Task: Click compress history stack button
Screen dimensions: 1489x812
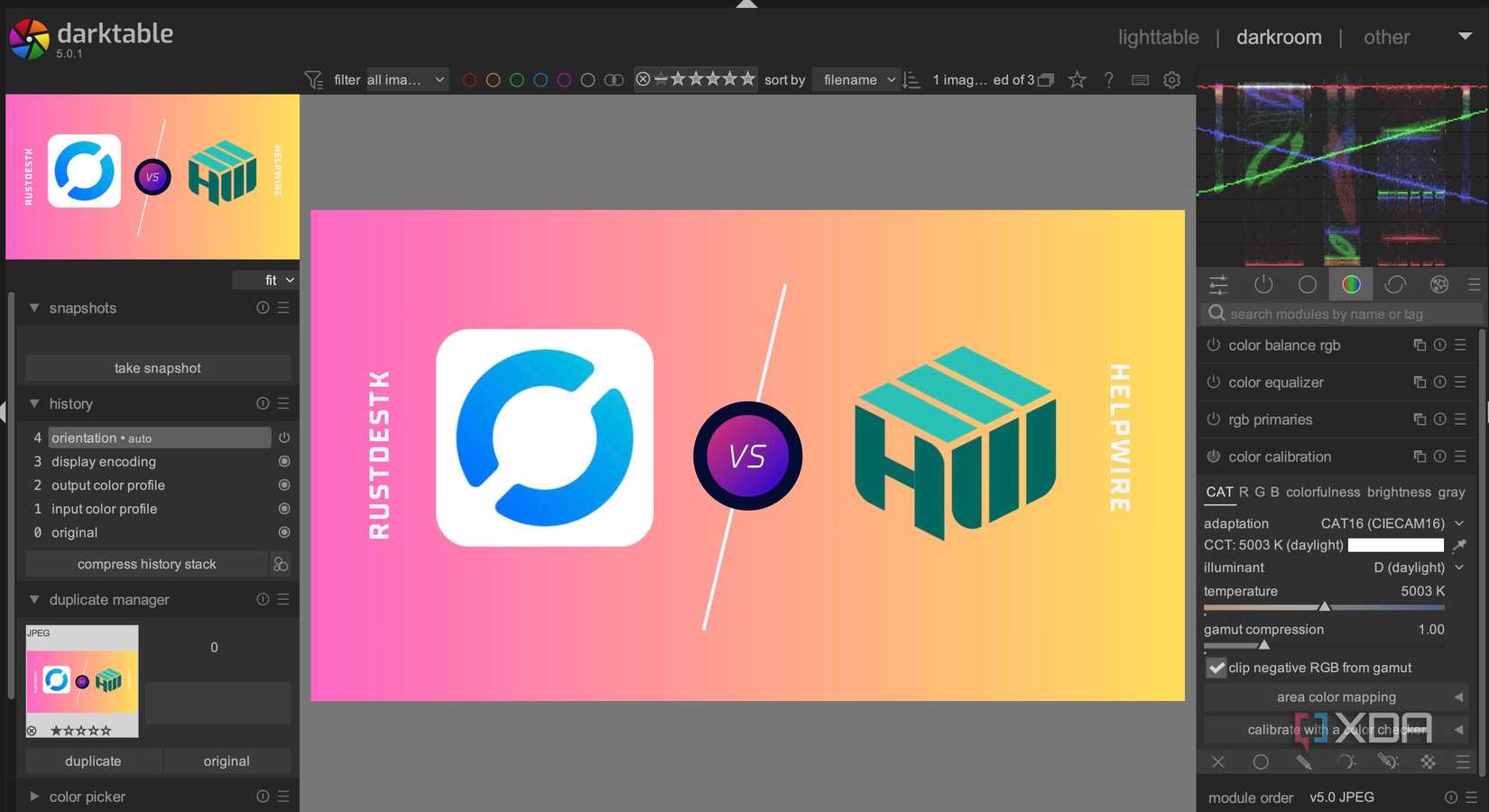Action: tap(147, 564)
